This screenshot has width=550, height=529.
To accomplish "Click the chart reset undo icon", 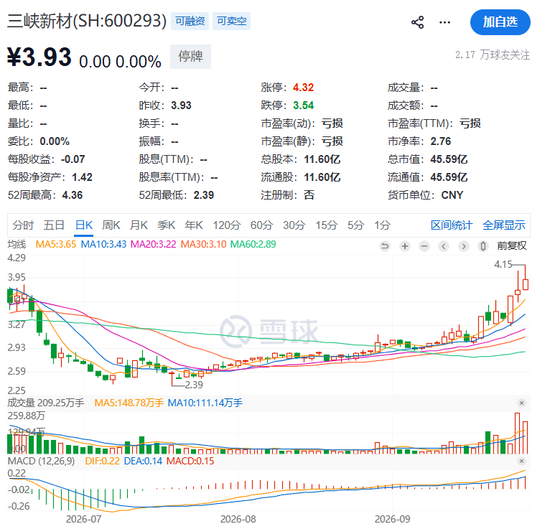I will [x=385, y=246].
